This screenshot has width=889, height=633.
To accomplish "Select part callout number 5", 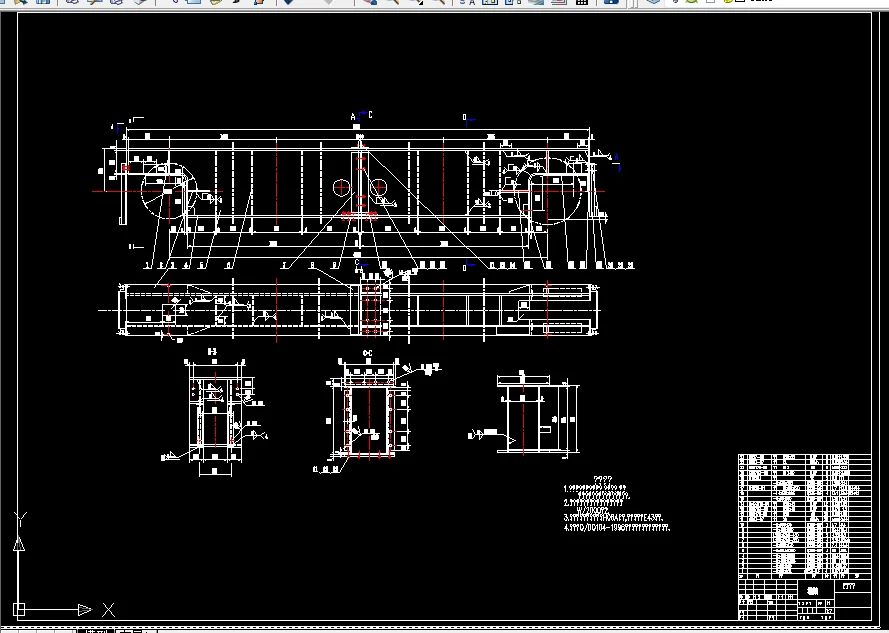I will [201, 265].
